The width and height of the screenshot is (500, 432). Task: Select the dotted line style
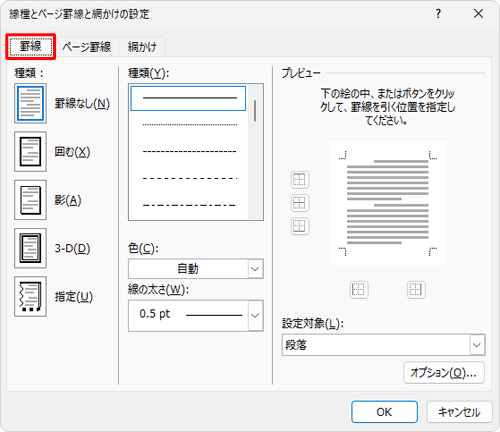pyautogui.click(x=190, y=125)
